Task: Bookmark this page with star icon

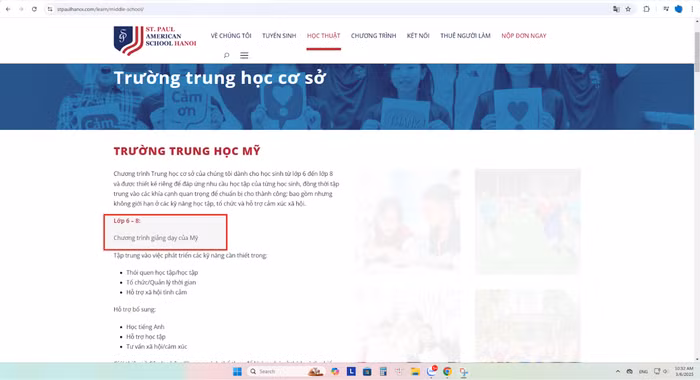Action: [x=628, y=9]
